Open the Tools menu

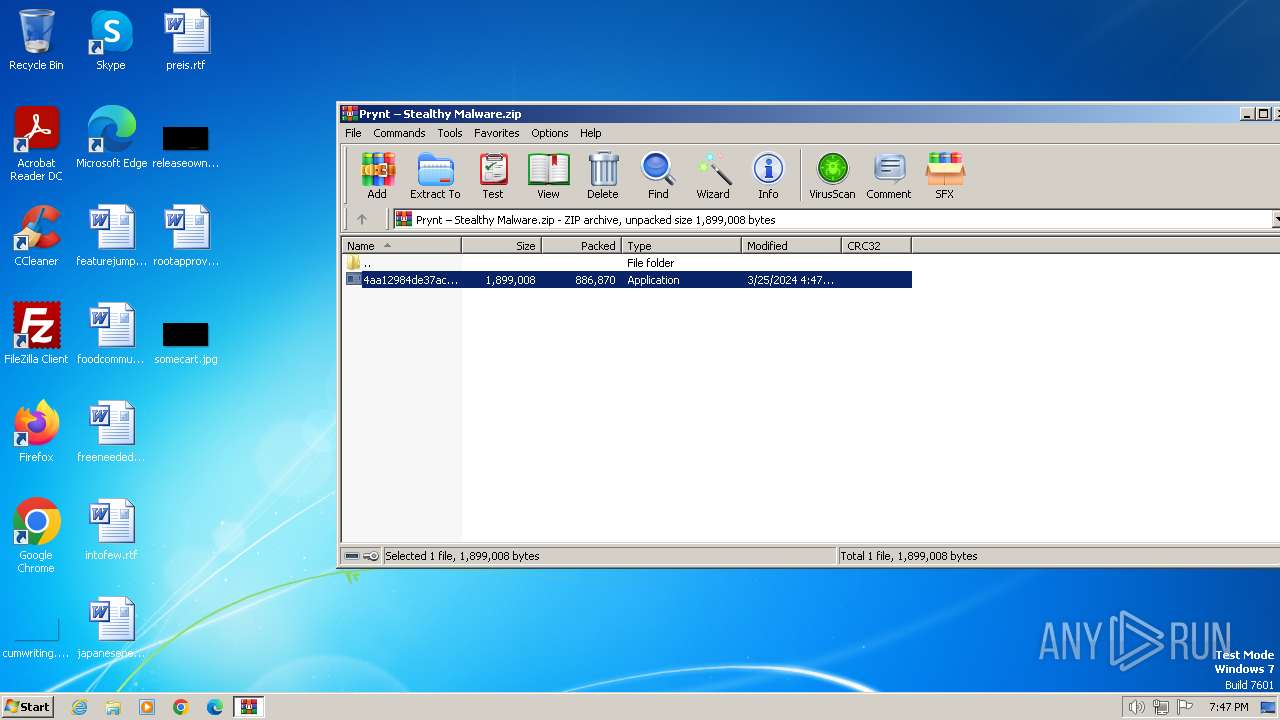(x=450, y=133)
